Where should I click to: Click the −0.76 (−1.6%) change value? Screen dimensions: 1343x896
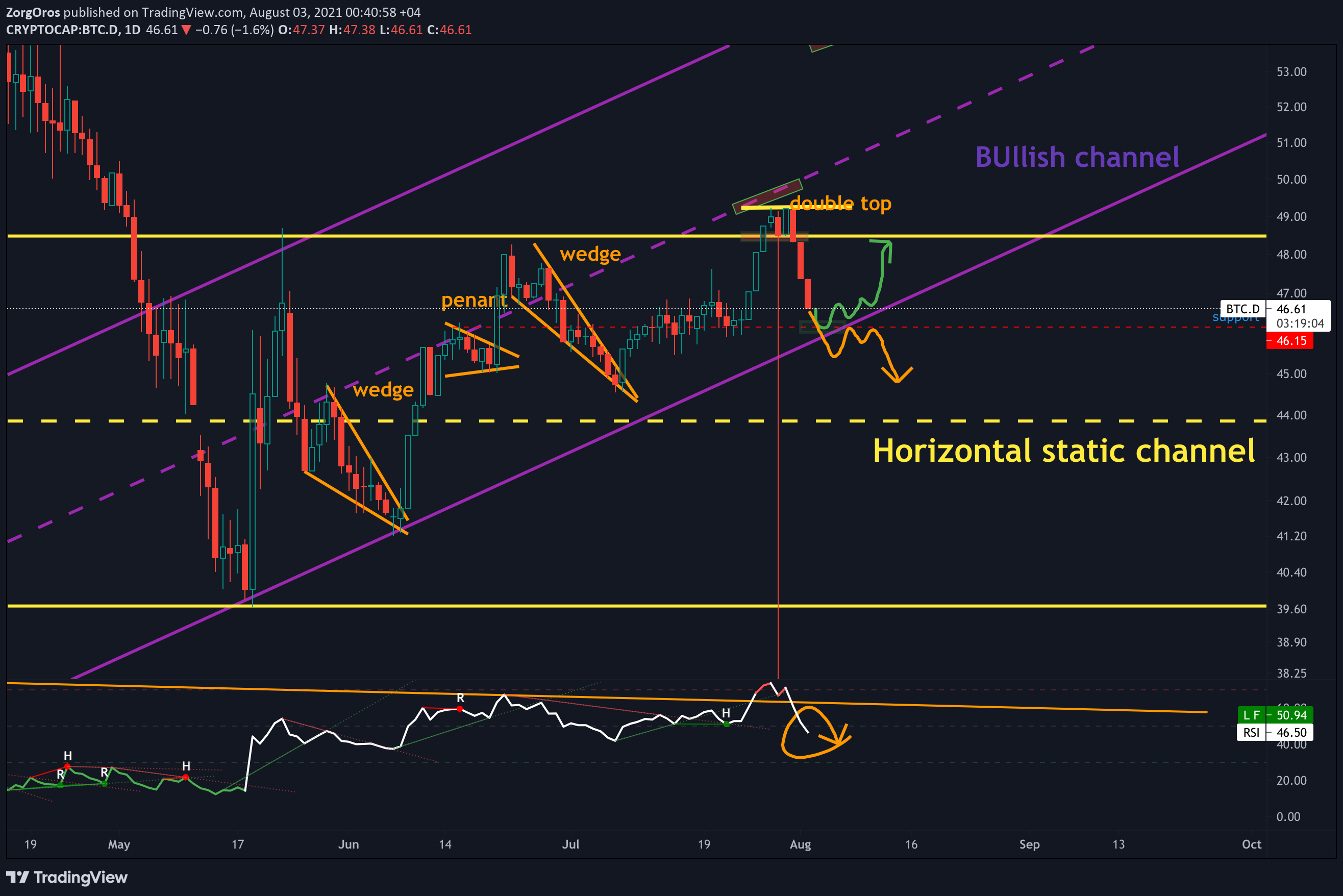pyautogui.click(x=234, y=30)
